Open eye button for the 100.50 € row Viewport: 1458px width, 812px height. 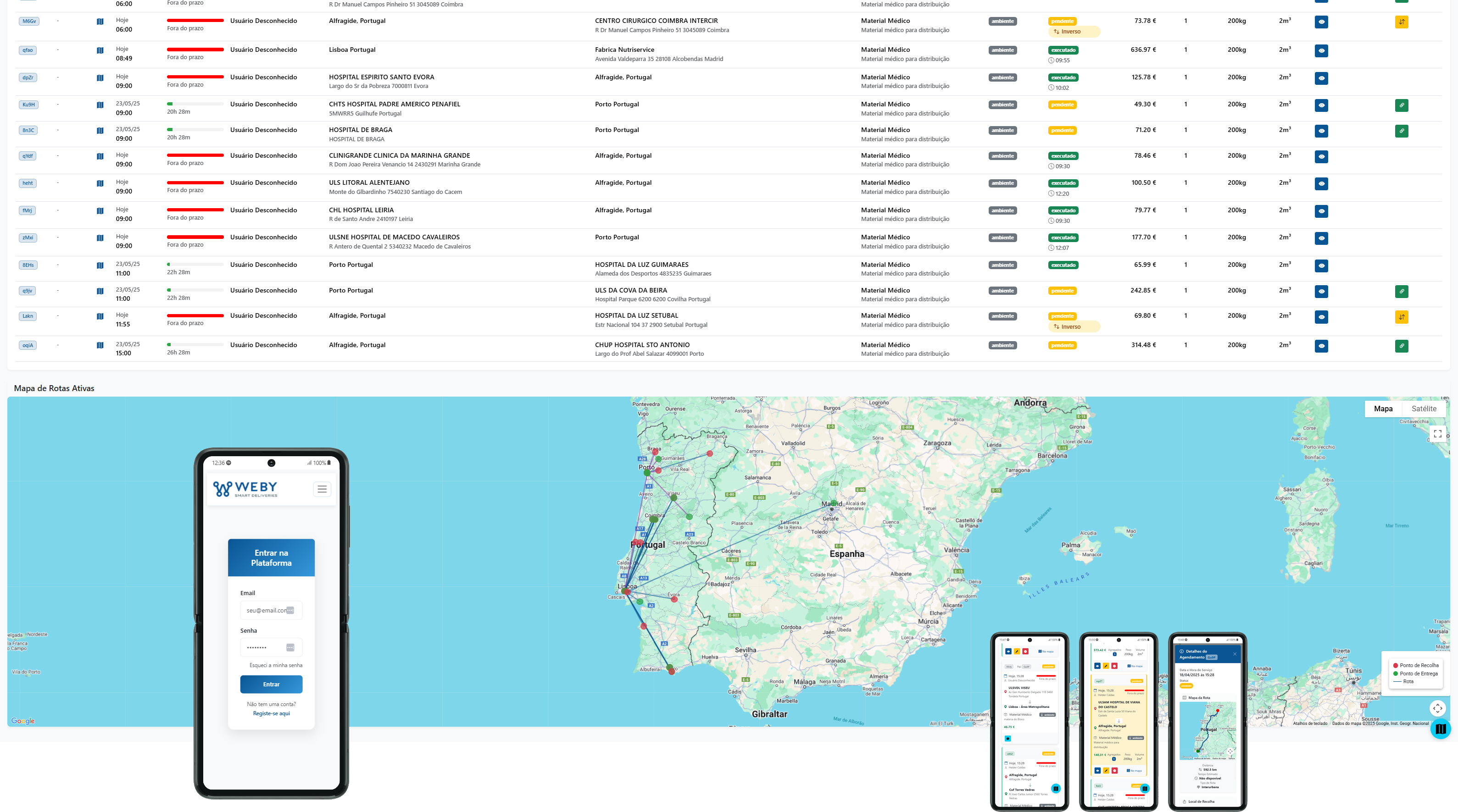[x=1321, y=184]
